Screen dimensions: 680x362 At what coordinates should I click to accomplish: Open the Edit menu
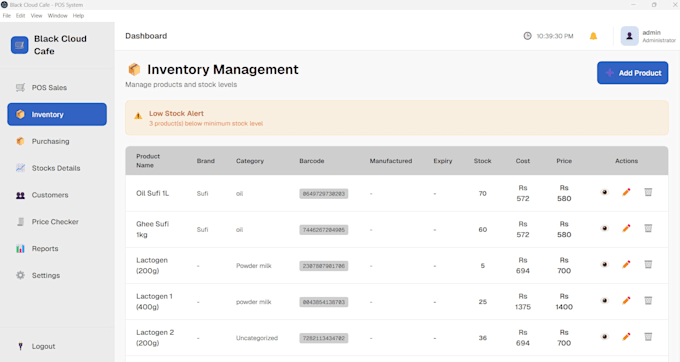click(20, 16)
